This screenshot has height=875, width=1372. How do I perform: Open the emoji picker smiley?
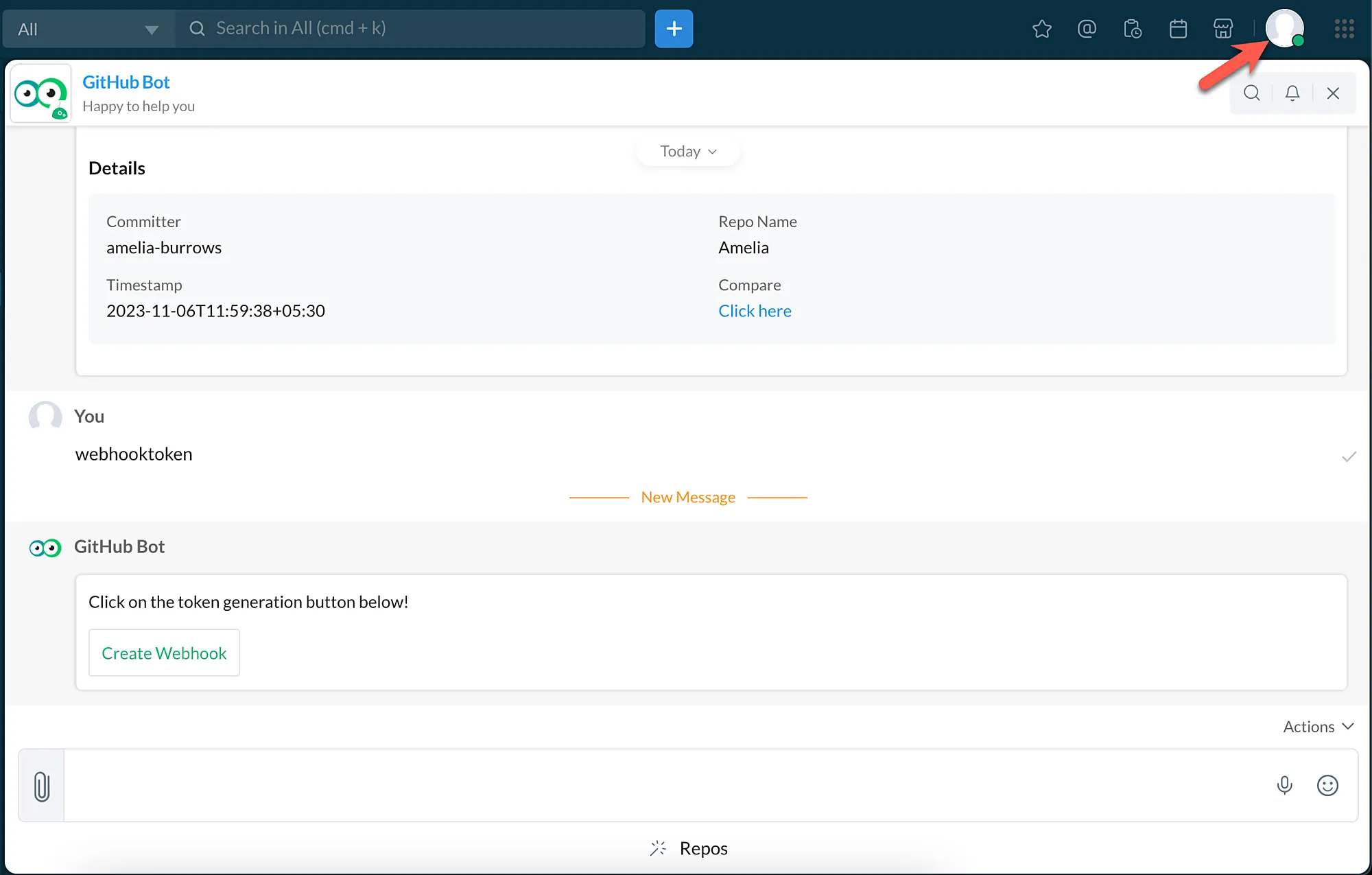pyautogui.click(x=1327, y=785)
